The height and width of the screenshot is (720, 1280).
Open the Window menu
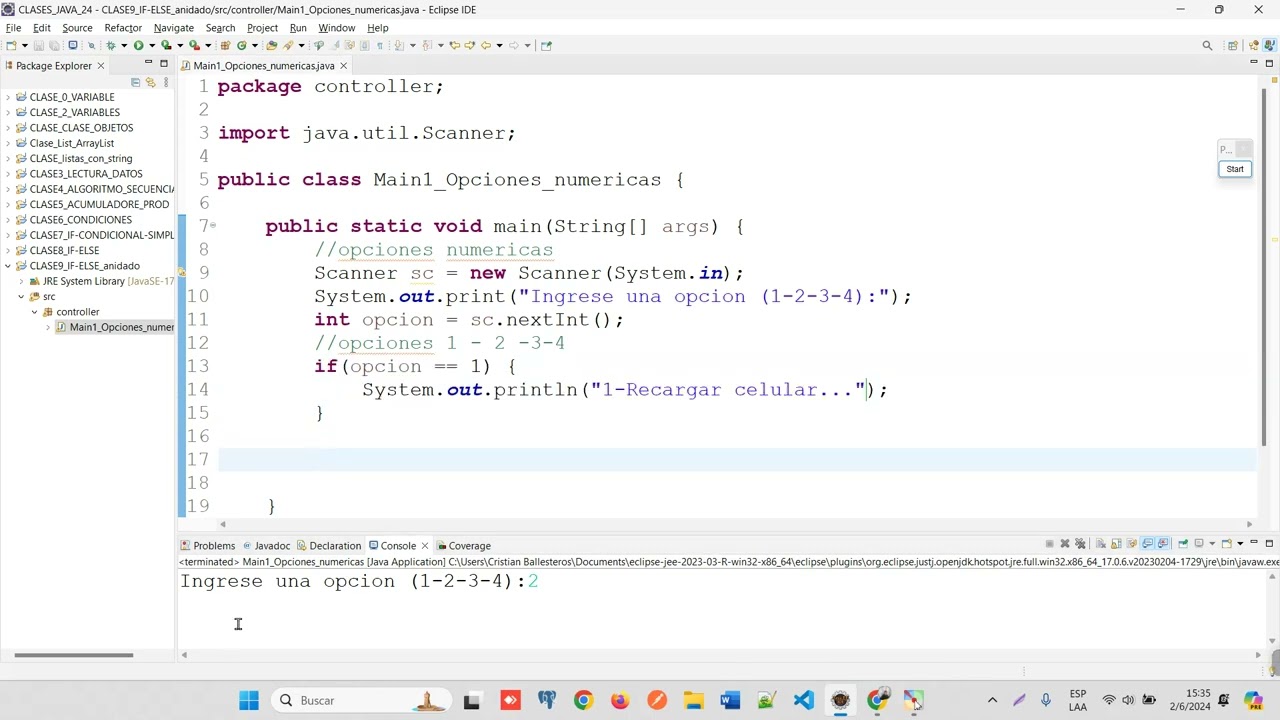click(336, 28)
